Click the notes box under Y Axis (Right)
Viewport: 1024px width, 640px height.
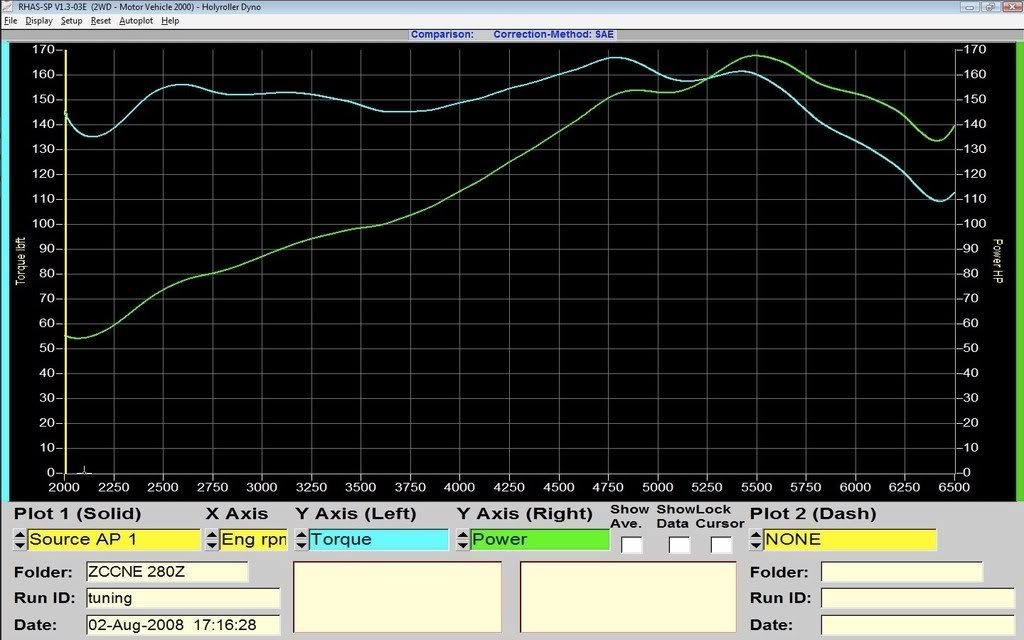click(628, 597)
